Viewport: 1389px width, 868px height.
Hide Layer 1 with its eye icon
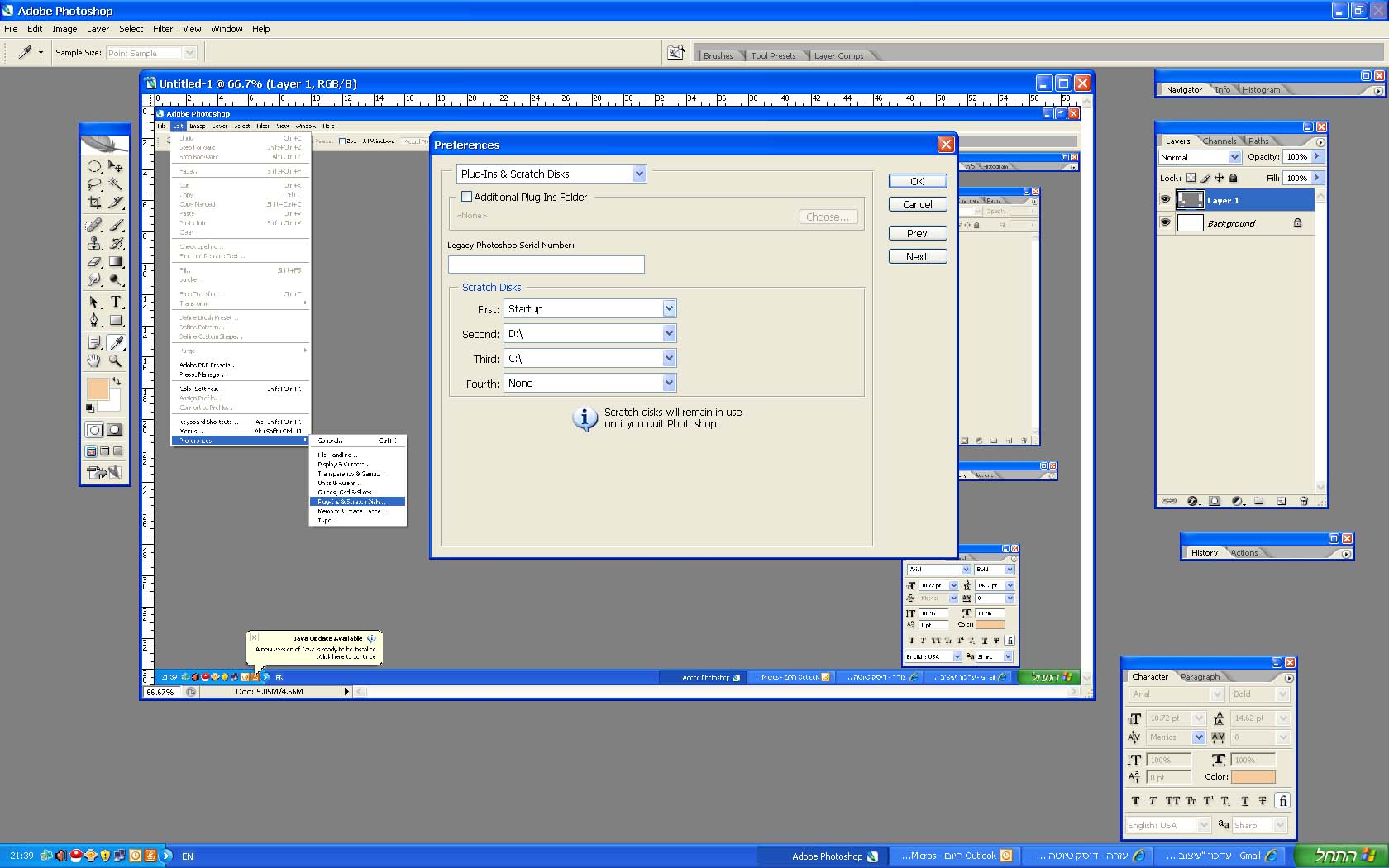pyautogui.click(x=1165, y=199)
